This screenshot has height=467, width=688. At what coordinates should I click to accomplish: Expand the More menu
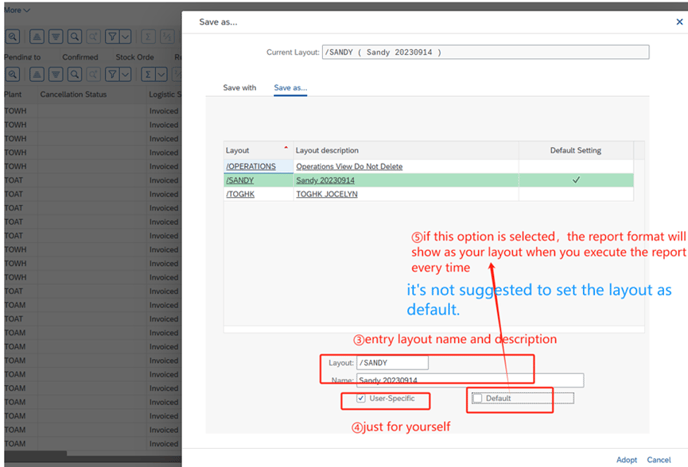(x=16, y=9)
